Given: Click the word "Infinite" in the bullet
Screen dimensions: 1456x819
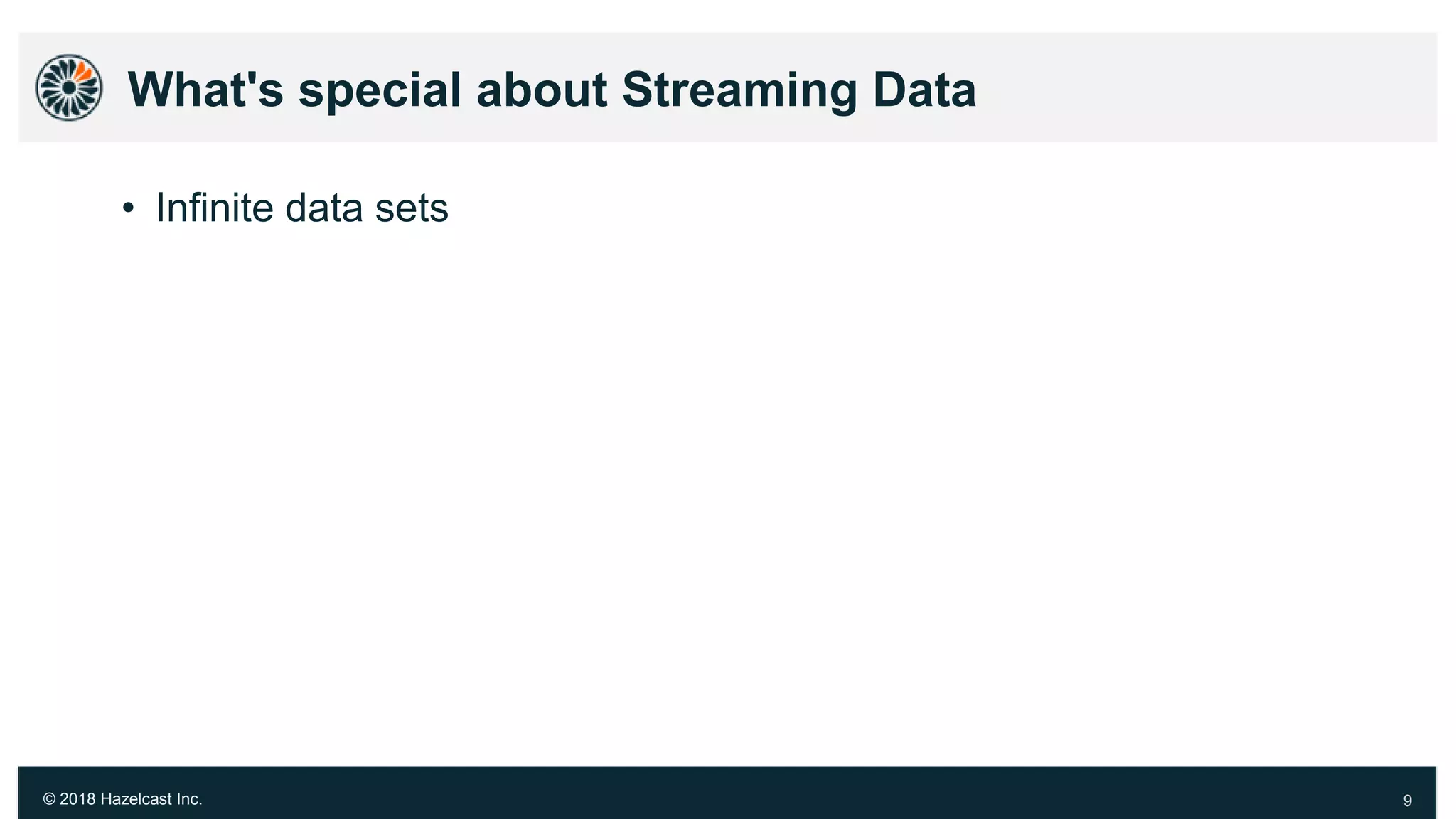Looking at the screenshot, I should point(215,208).
